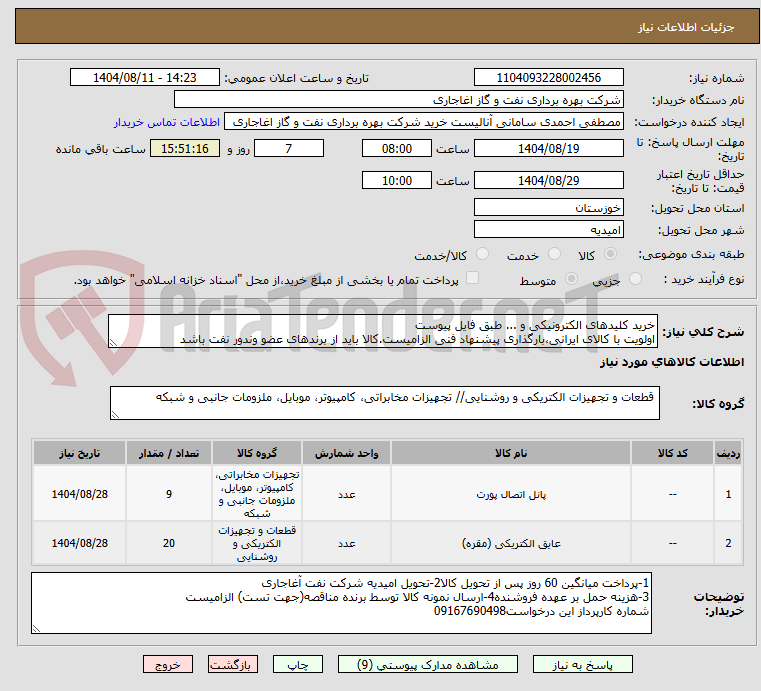The width and height of the screenshot is (761, 691).
Task: Click the requester name field
Action: tap(424, 122)
